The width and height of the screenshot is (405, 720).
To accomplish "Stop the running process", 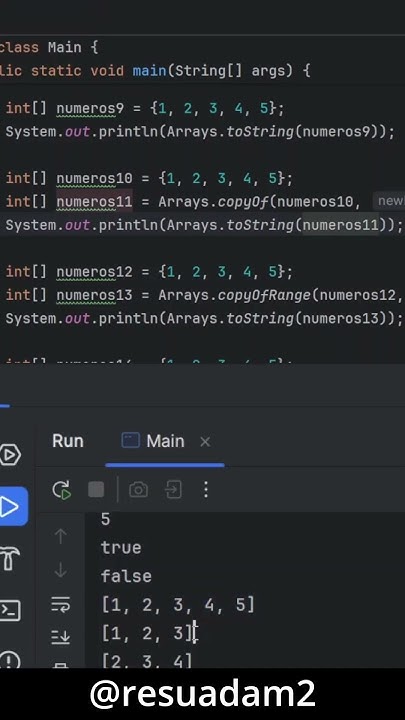I will 96,490.
